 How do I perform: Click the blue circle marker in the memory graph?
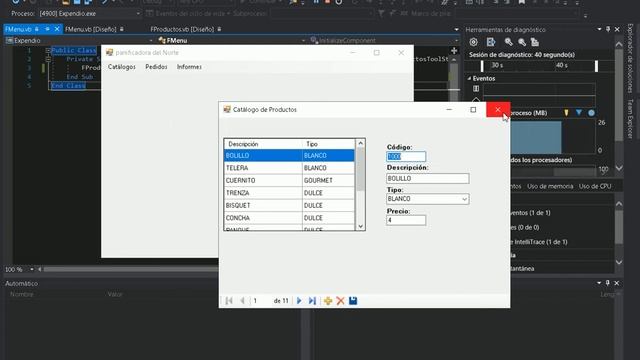pos(591,113)
